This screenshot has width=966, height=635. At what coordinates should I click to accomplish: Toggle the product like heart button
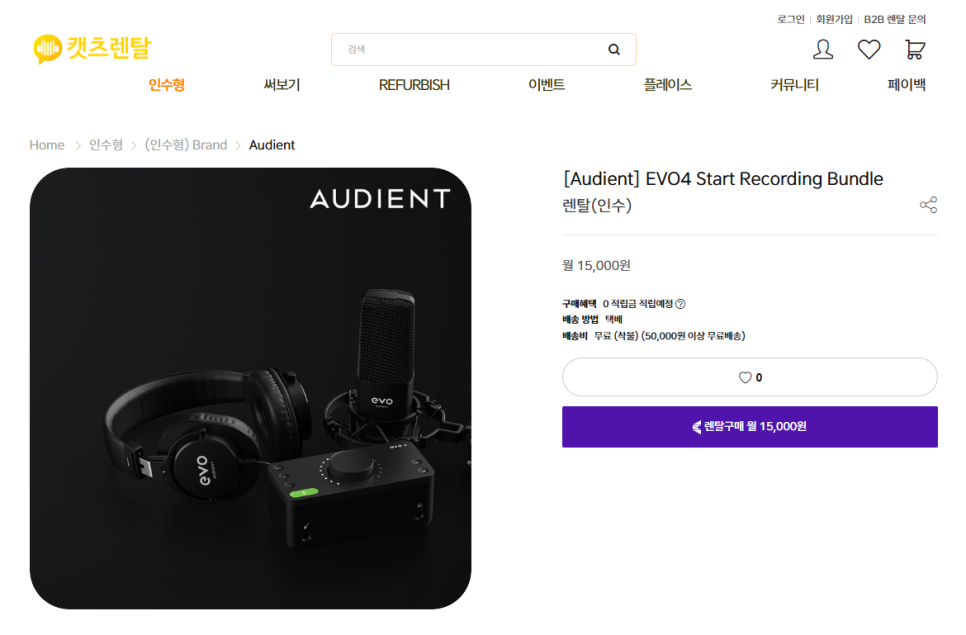tap(749, 377)
